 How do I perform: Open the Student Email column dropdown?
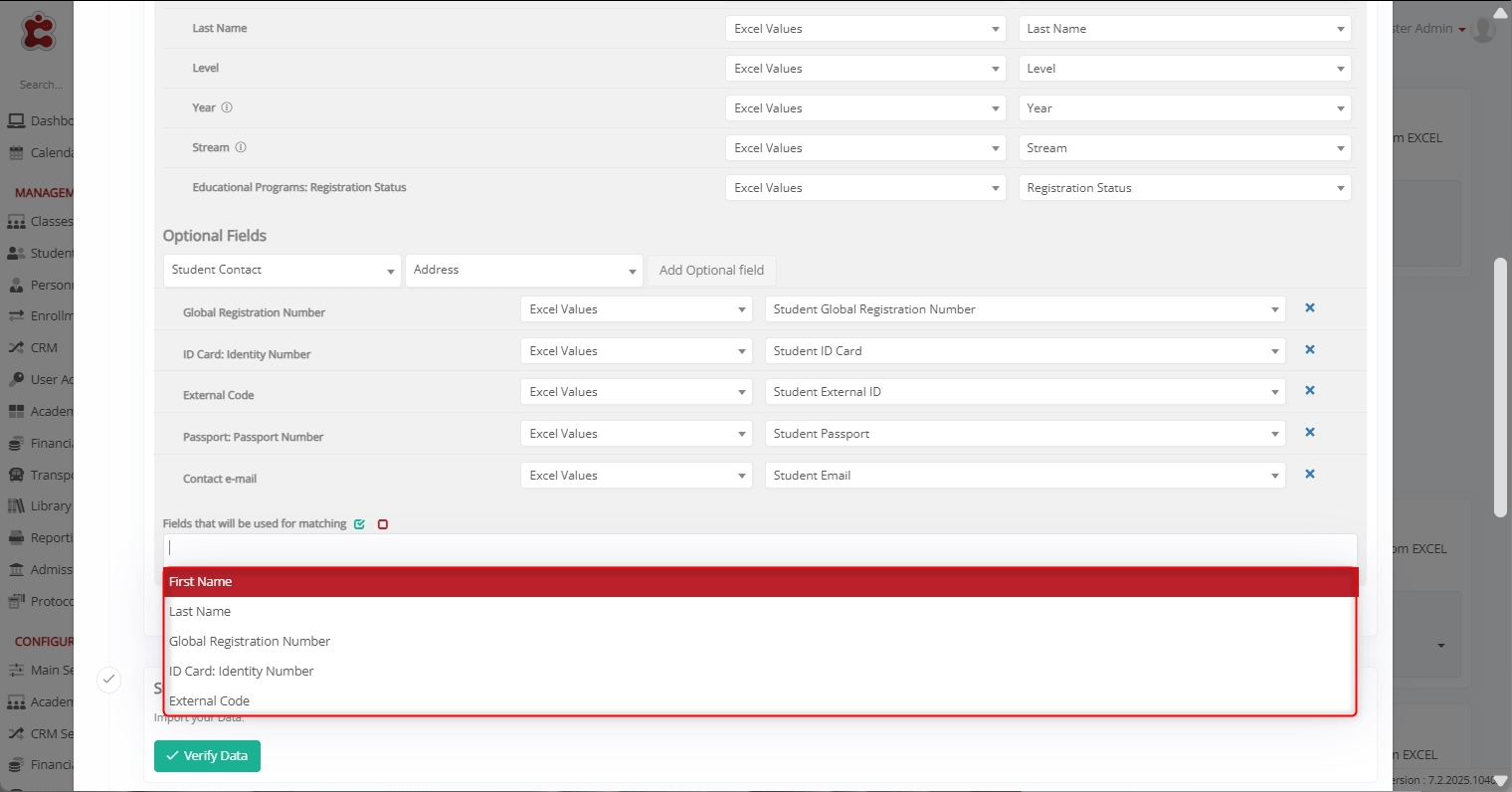(1025, 476)
